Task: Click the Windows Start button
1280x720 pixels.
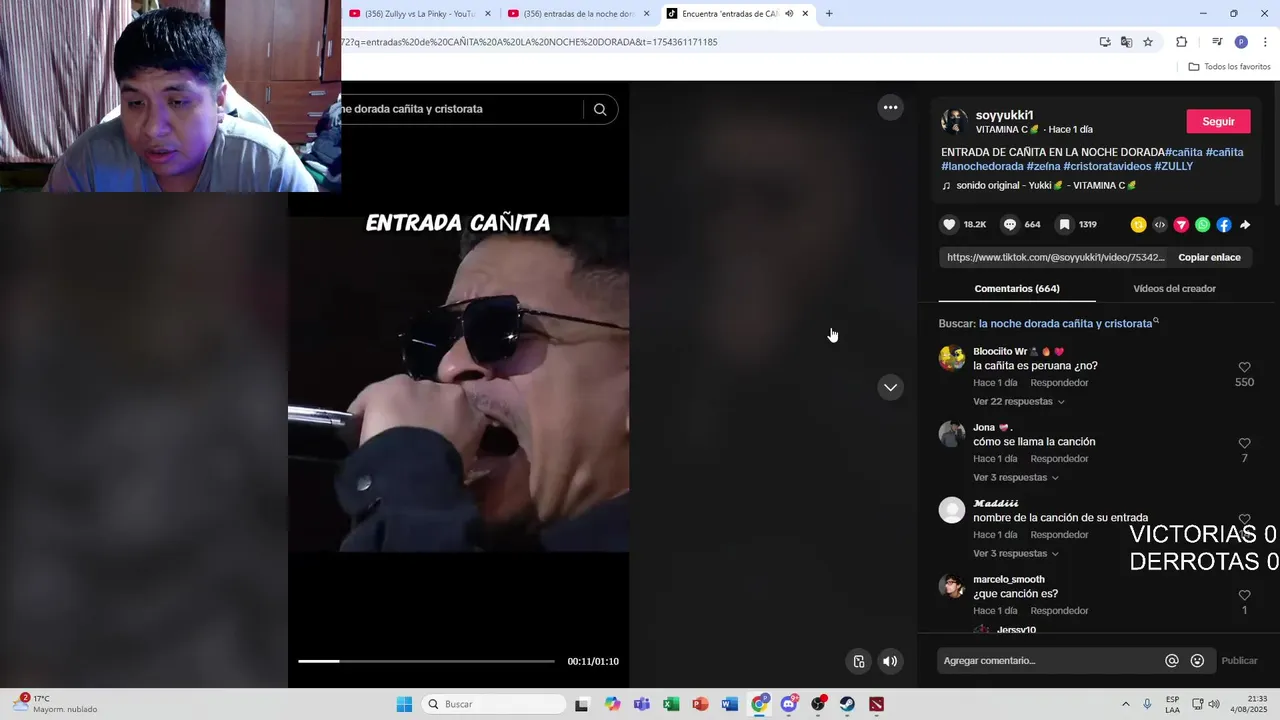Action: point(404,704)
